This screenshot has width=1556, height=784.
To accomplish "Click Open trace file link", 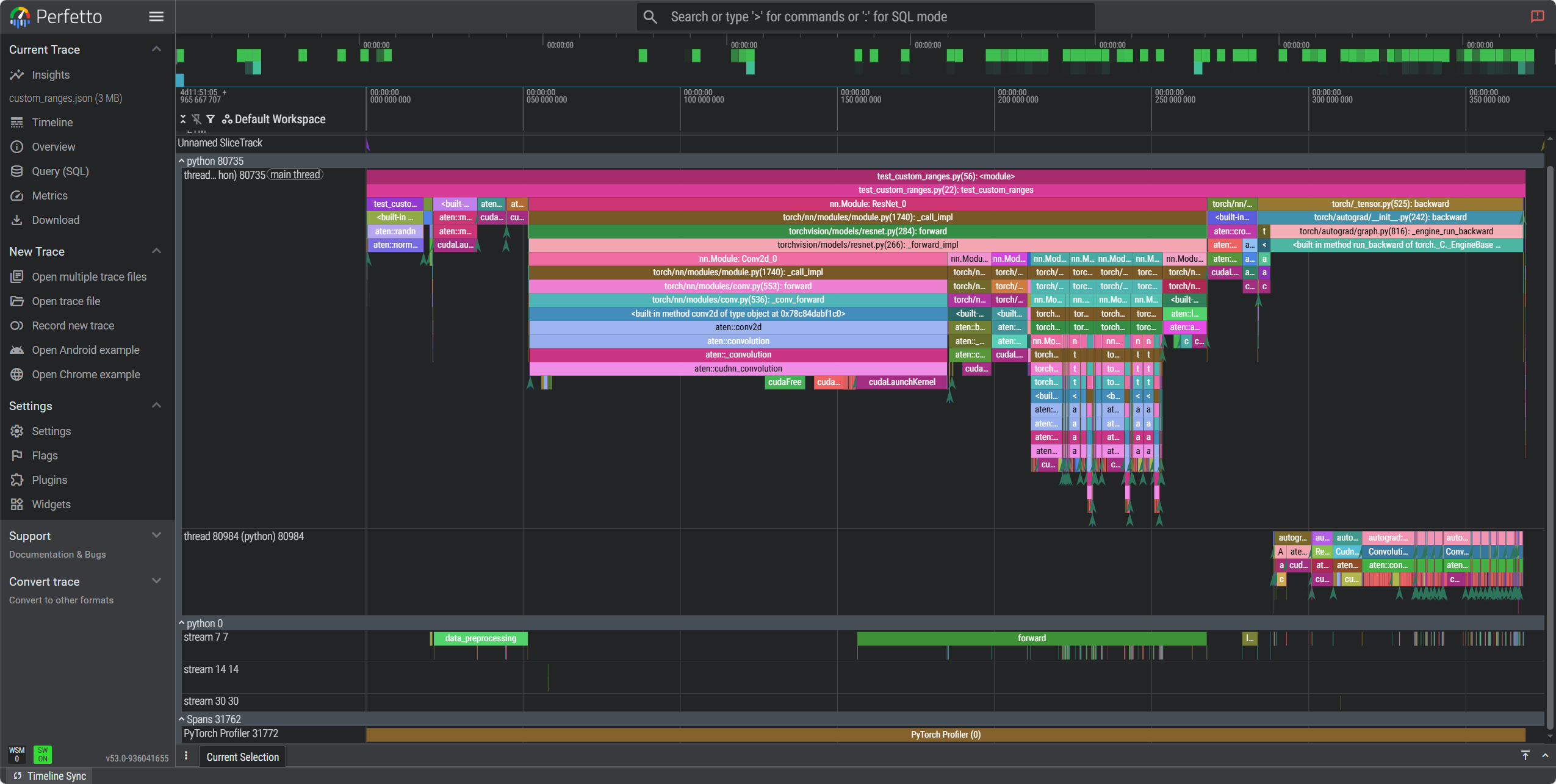I will tap(66, 301).
